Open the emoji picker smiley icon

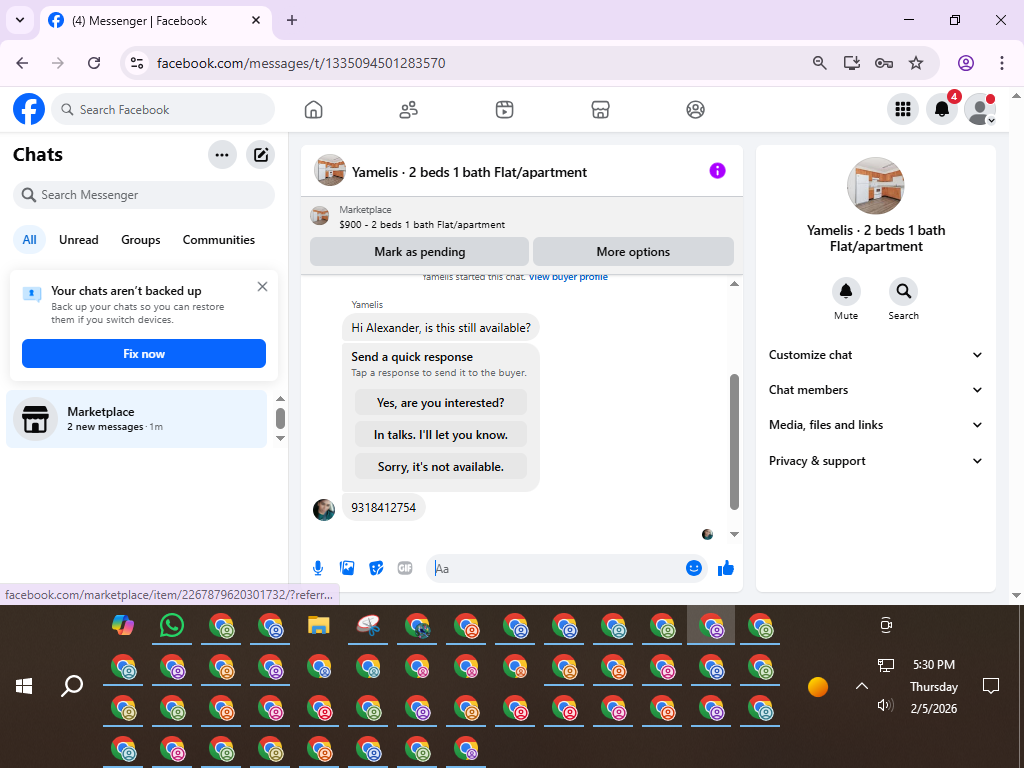click(694, 568)
